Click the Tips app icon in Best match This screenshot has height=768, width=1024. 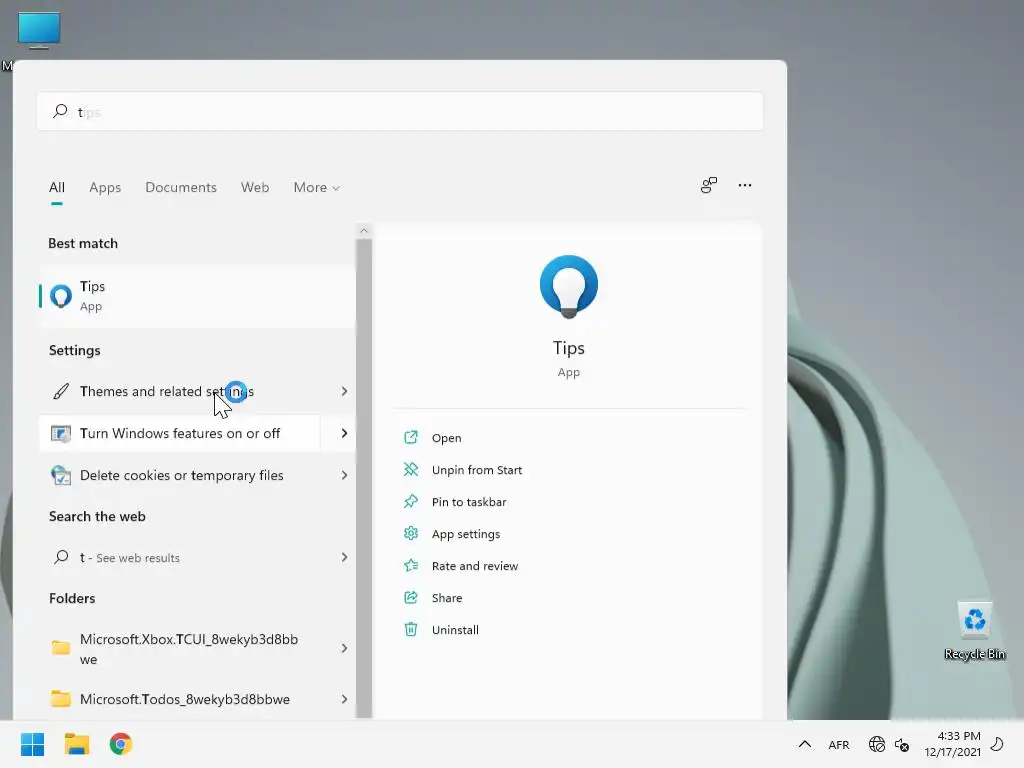click(61, 296)
